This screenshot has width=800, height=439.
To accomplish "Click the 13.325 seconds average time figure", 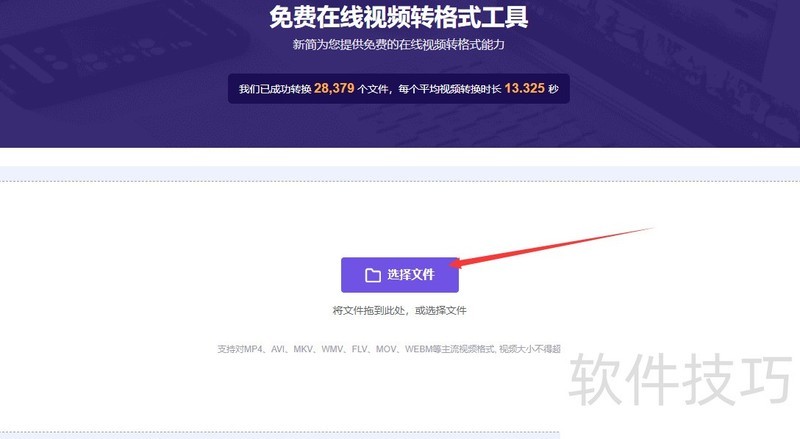I will (x=525, y=88).
